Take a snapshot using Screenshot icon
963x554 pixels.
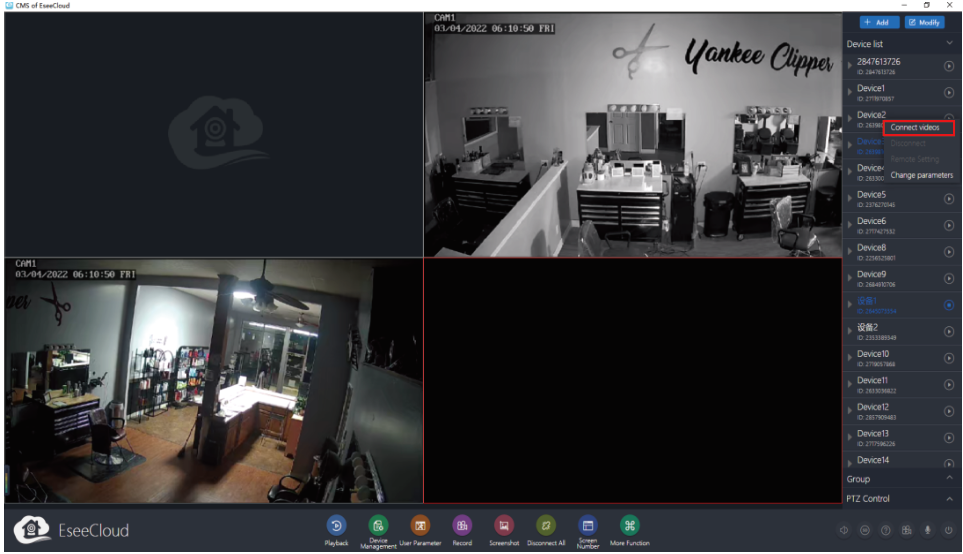tap(504, 524)
